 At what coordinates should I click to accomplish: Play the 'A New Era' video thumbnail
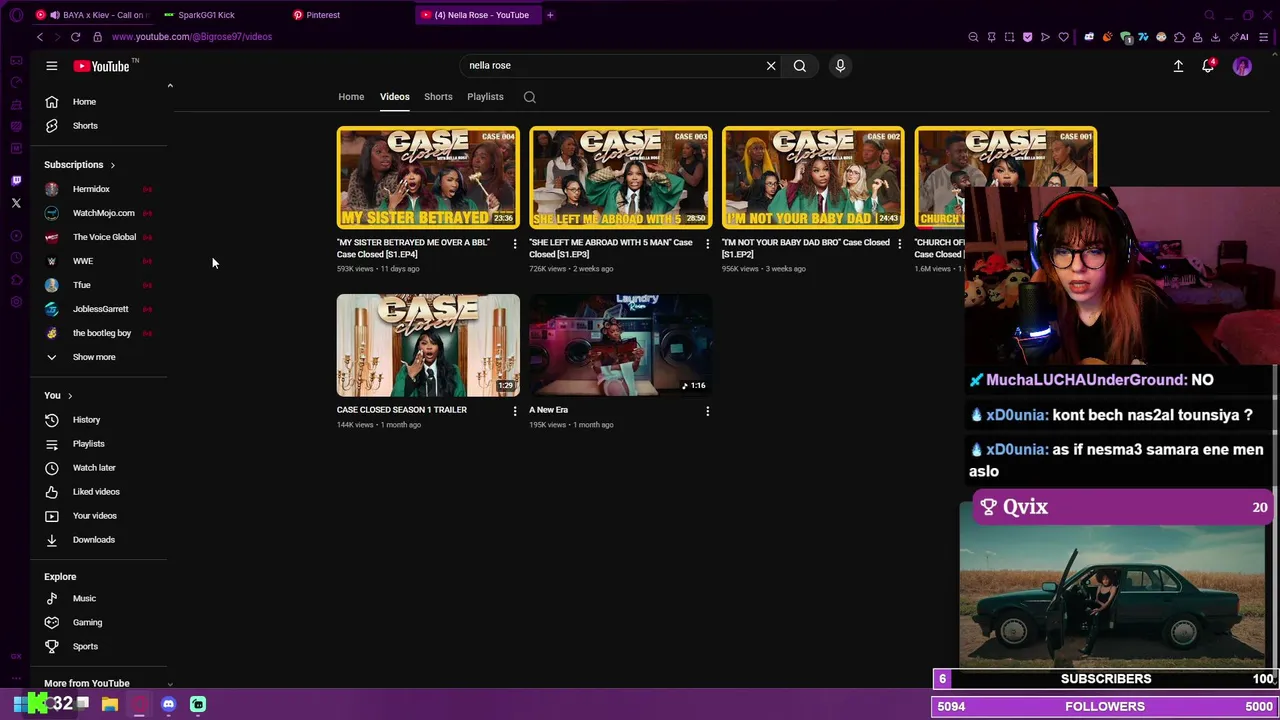[x=620, y=345]
